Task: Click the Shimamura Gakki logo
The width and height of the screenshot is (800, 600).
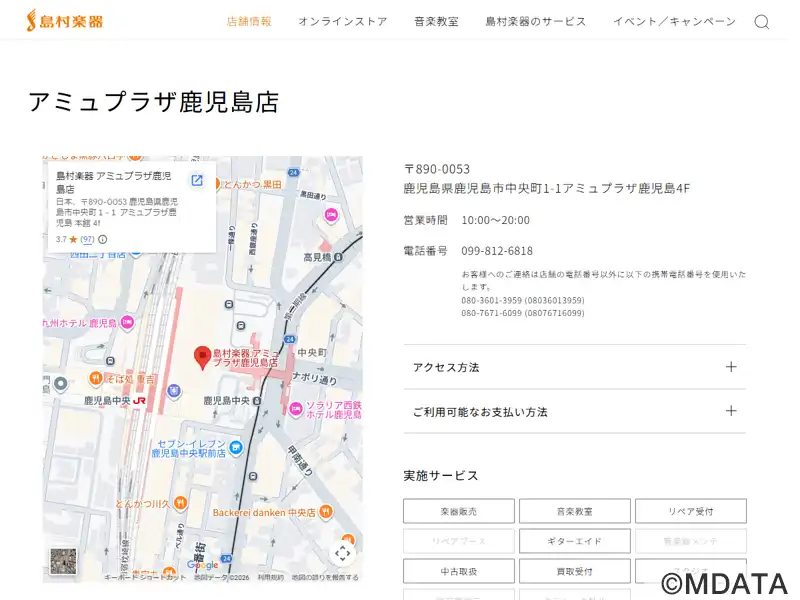Action: pyautogui.click(x=65, y=21)
